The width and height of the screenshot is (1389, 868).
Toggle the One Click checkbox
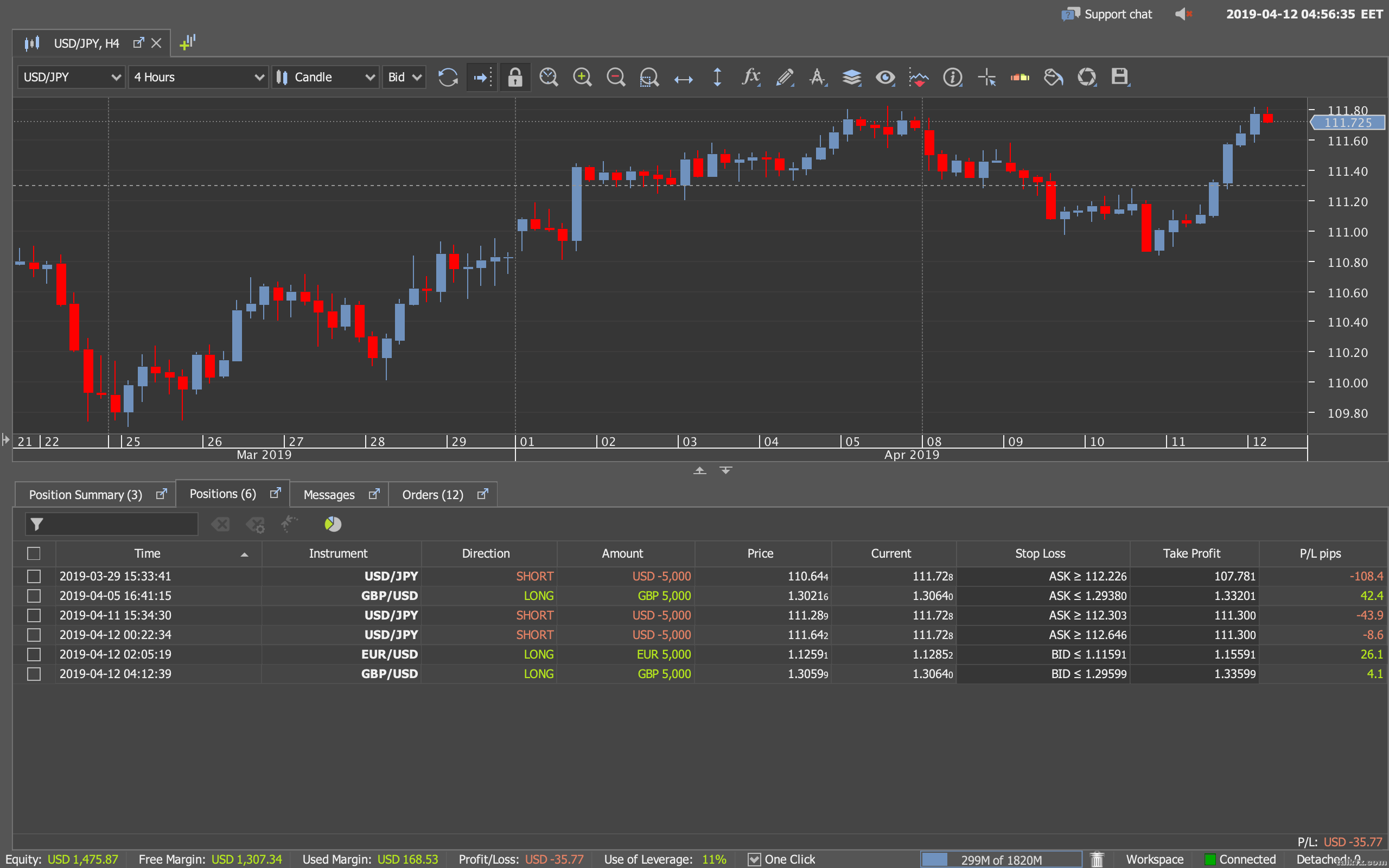coord(755,859)
